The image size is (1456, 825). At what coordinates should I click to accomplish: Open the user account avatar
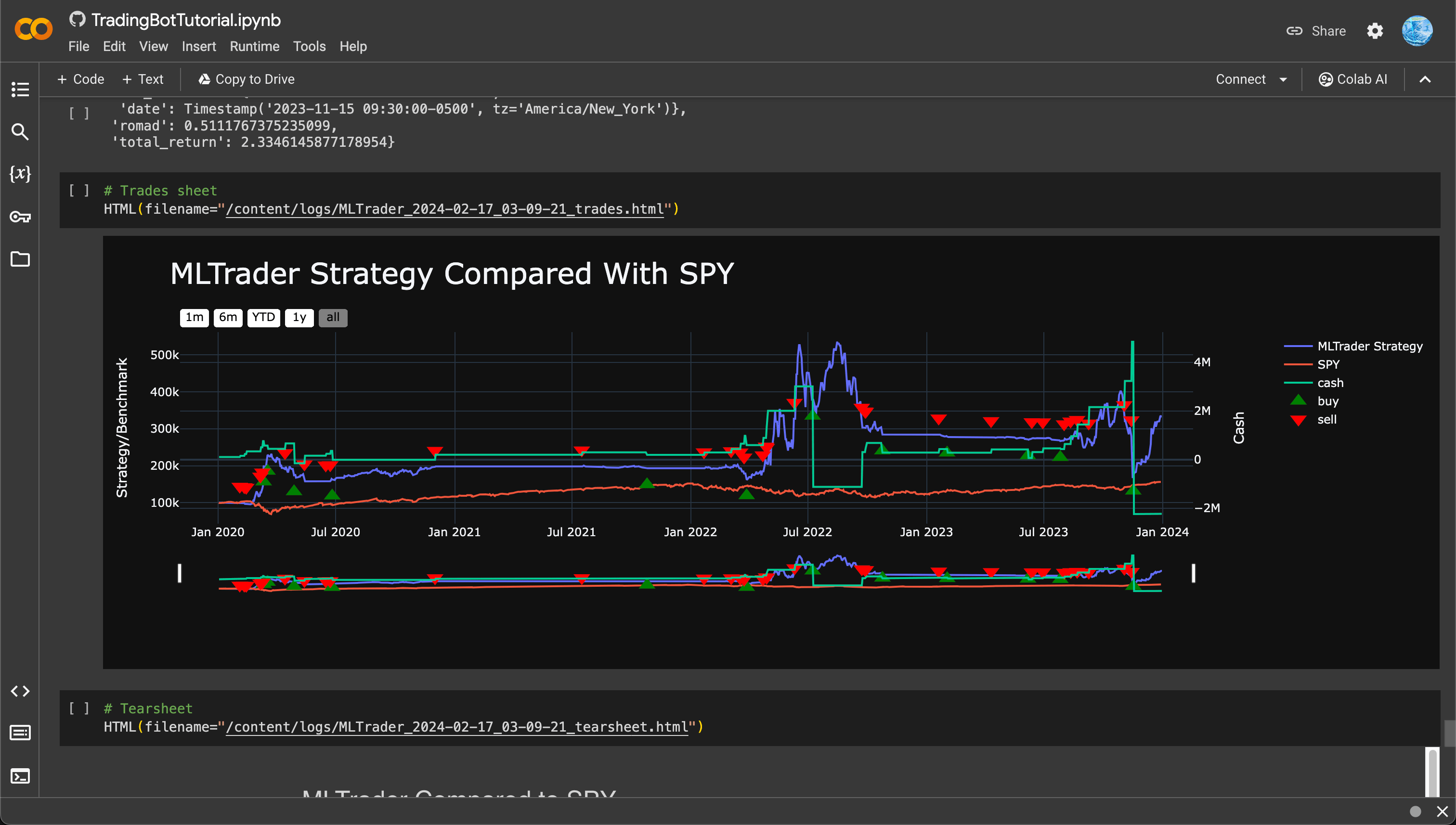(x=1417, y=31)
